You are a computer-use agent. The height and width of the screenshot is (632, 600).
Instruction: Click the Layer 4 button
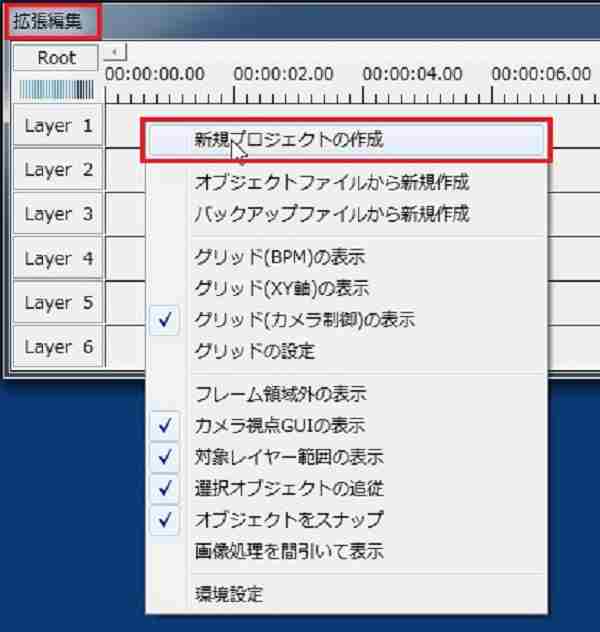click(58, 258)
